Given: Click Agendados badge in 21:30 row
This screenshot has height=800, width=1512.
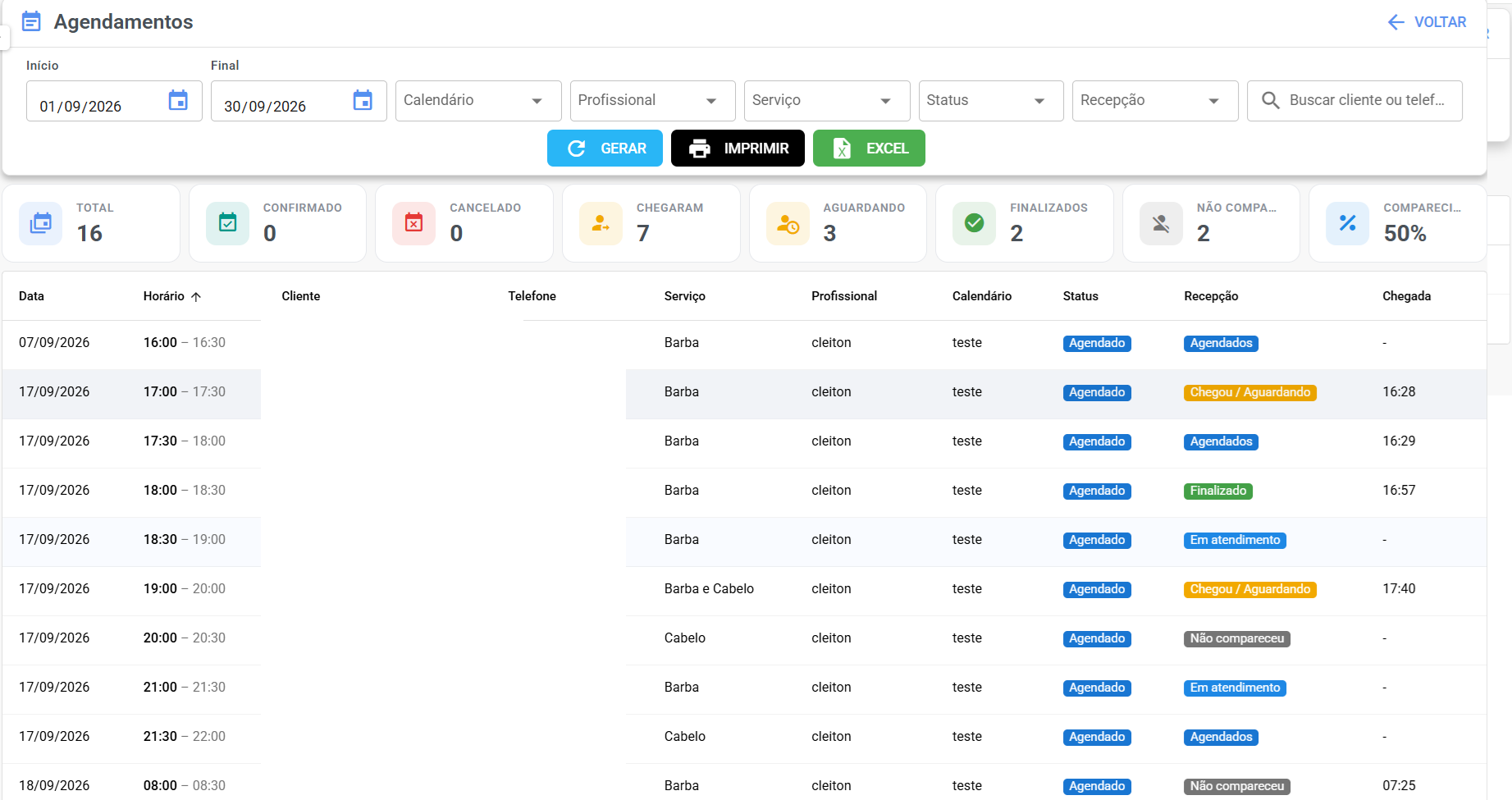Looking at the screenshot, I should click(x=1221, y=737).
